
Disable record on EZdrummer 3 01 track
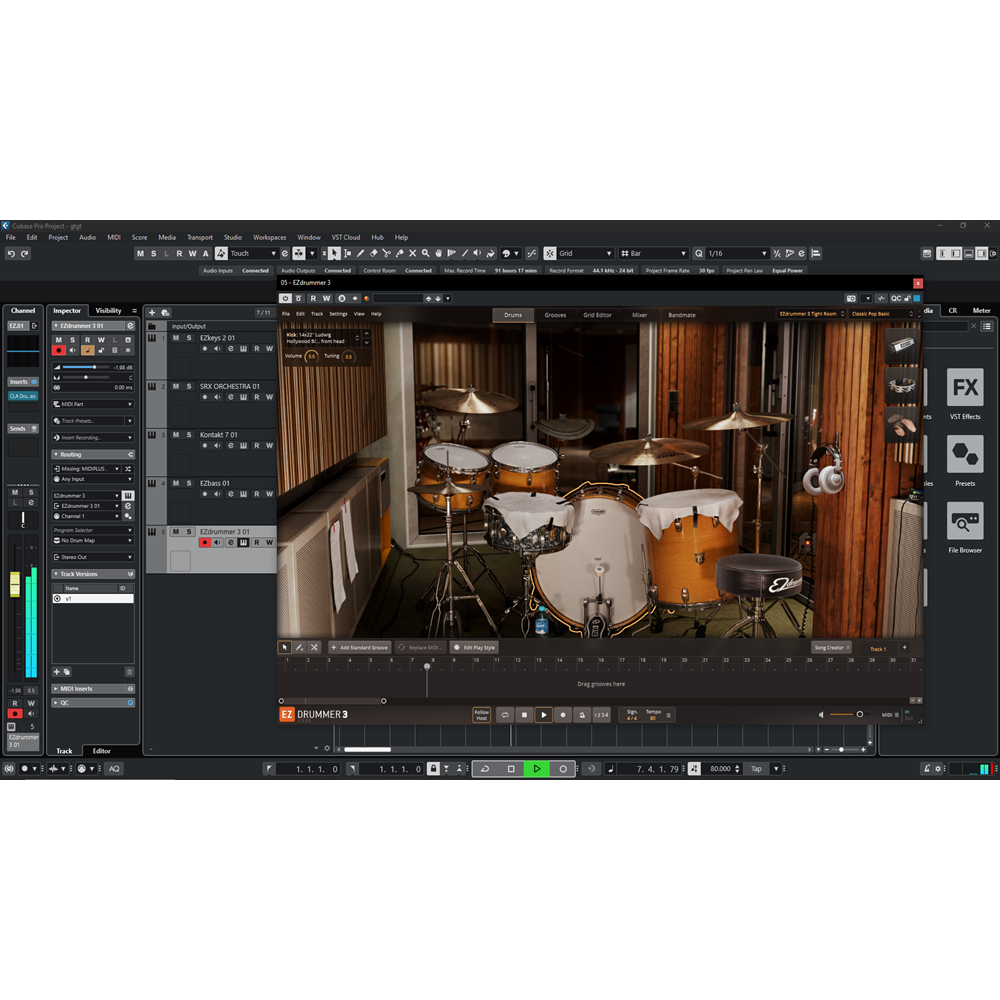[205, 543]
